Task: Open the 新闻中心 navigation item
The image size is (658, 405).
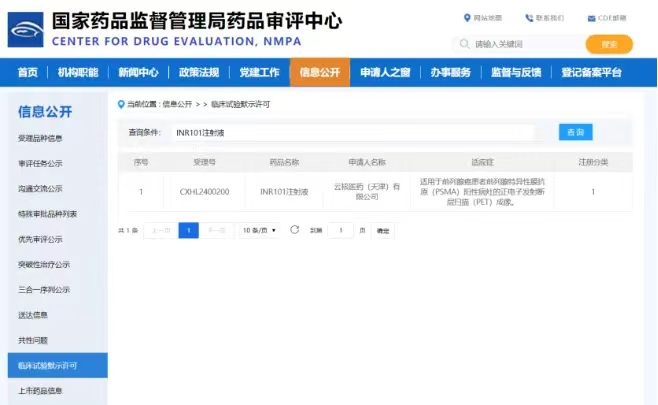Action: pyautogui.click(x=138, y=72)
